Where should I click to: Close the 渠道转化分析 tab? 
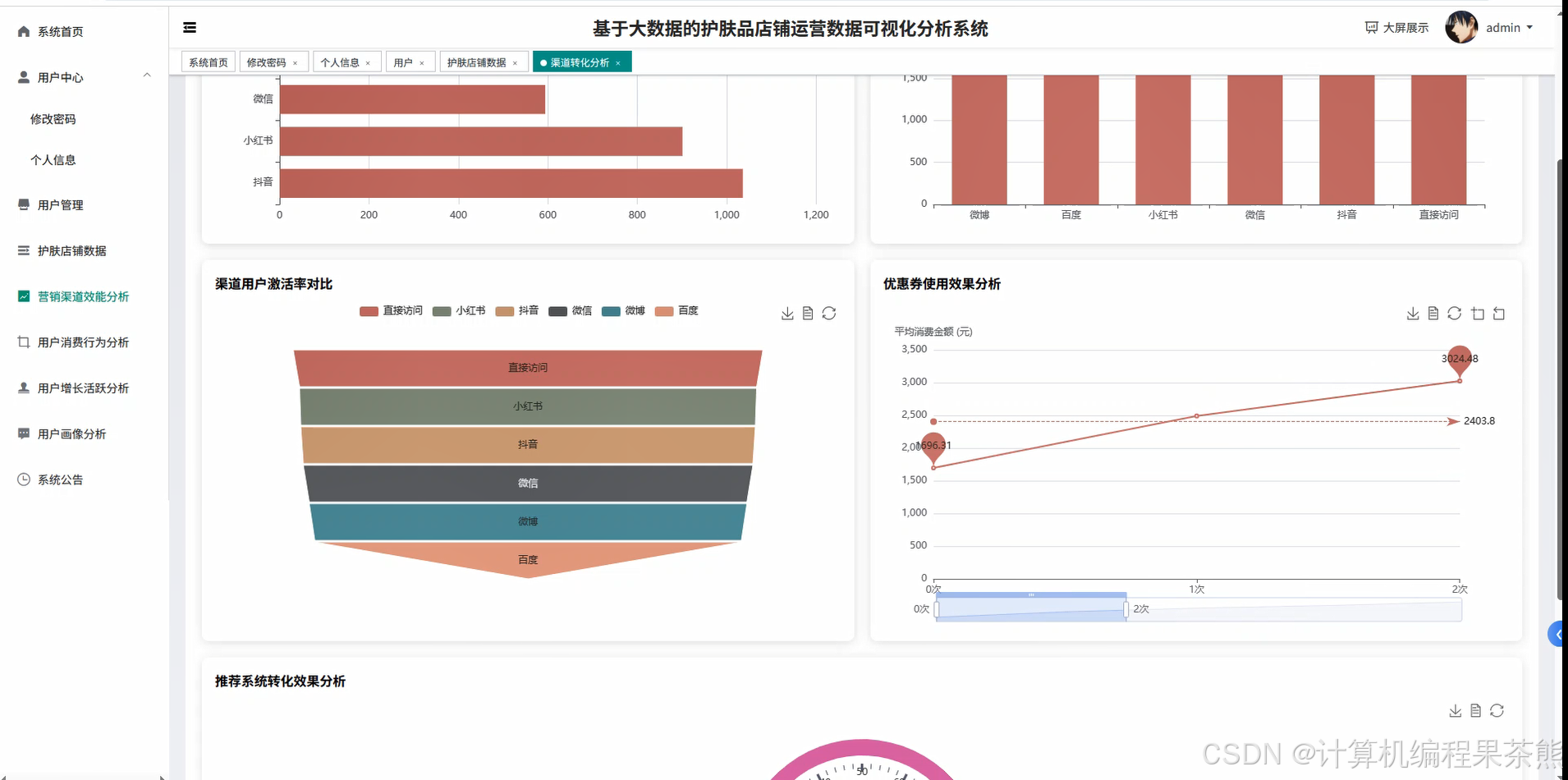point(618,63)
